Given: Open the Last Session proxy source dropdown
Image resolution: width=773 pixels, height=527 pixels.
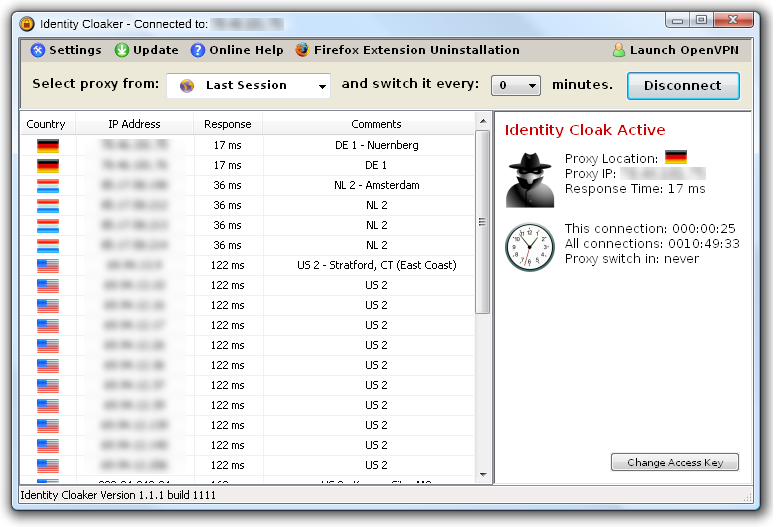Looking at the screenshot, I should pos(248,86).
